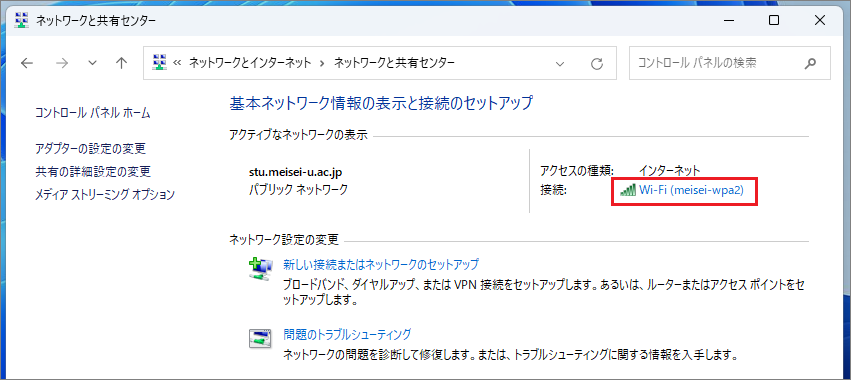The height and width of the screenshot is (380, 851).
Task: Click the network icon in address bar
Action: (159, 62)
